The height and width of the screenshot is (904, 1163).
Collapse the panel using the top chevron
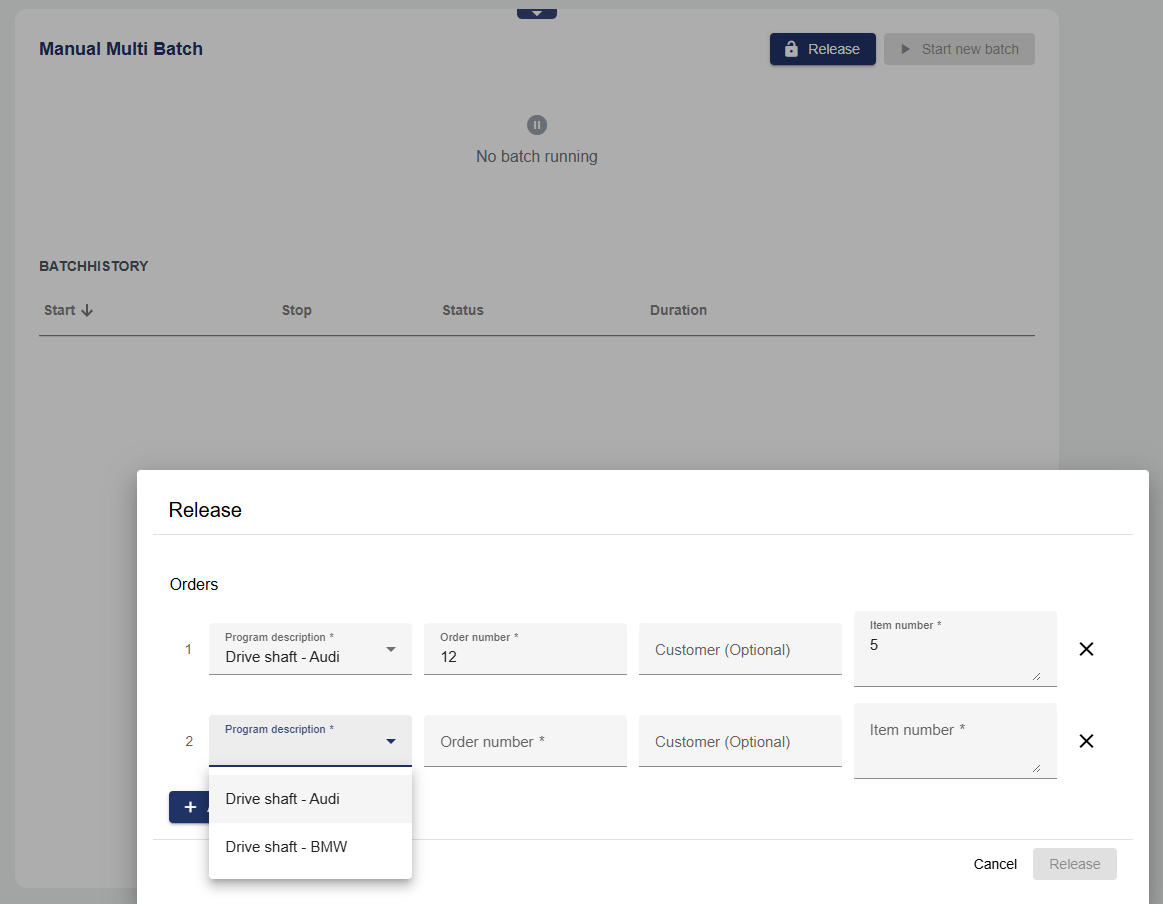point(537,13)
